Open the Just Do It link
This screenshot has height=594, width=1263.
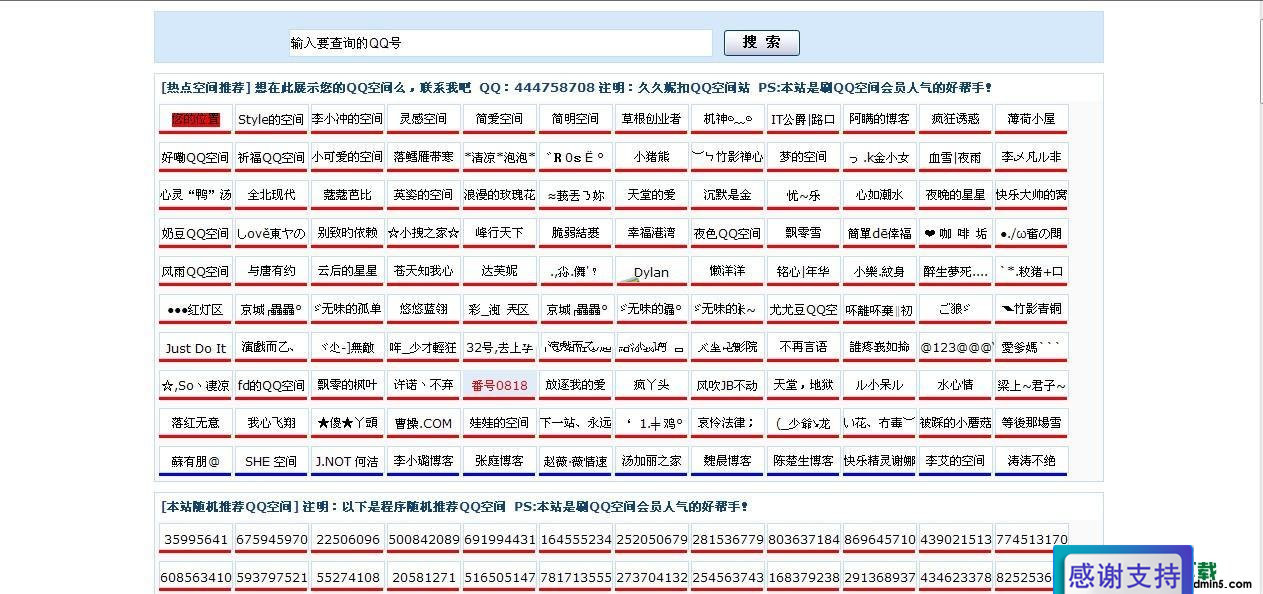195,348
